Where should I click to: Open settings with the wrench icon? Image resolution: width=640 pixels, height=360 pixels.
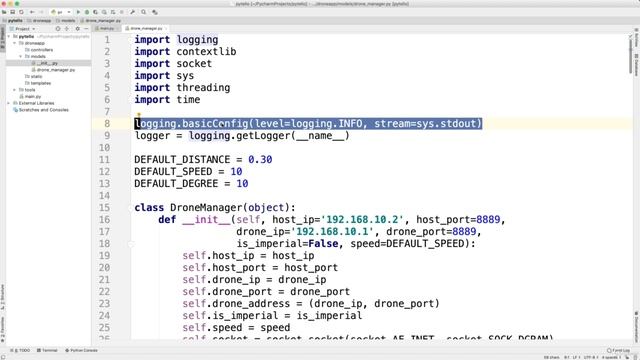tap(133, 12)
